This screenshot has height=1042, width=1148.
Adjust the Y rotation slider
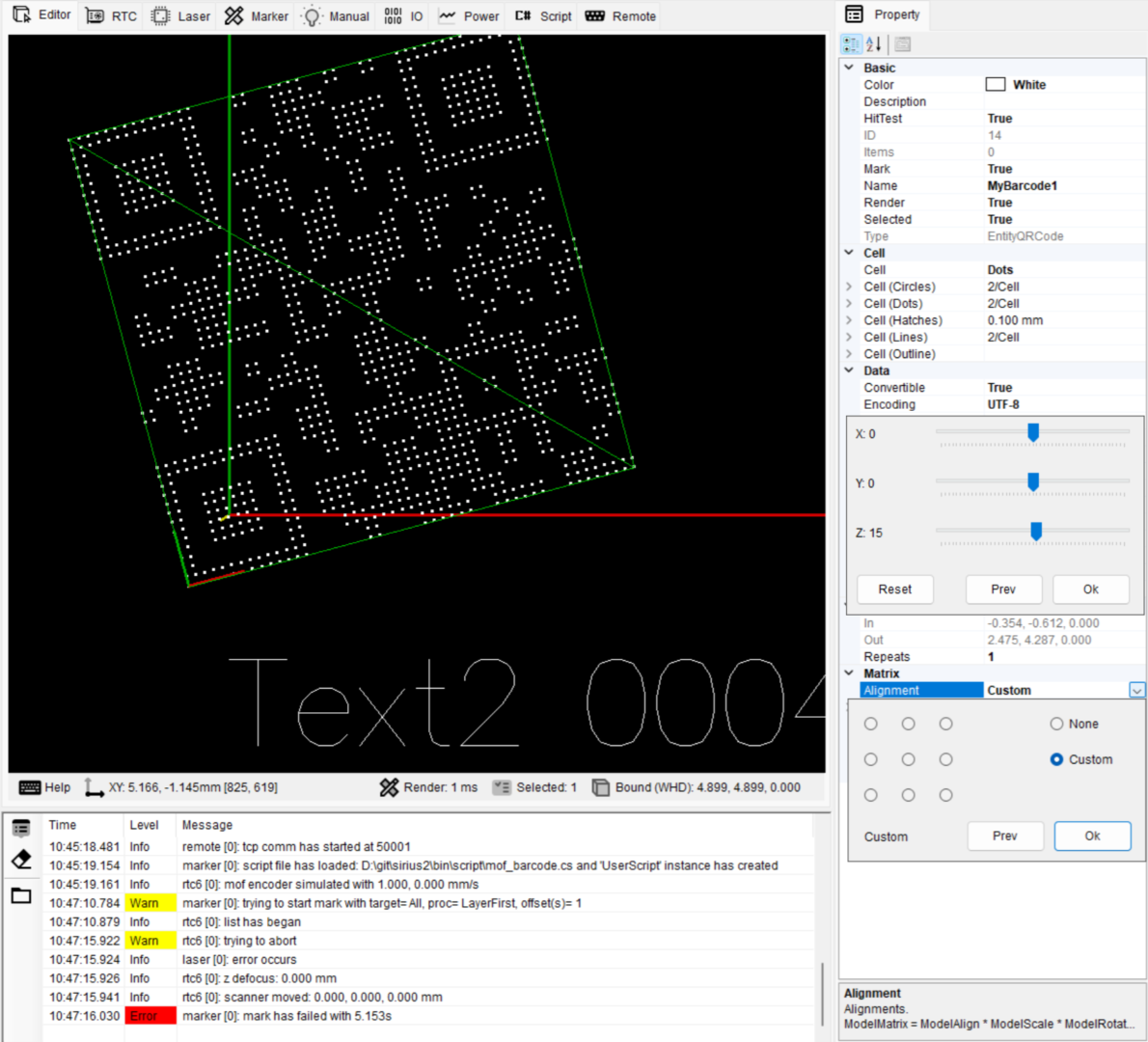coord(1032,481)
